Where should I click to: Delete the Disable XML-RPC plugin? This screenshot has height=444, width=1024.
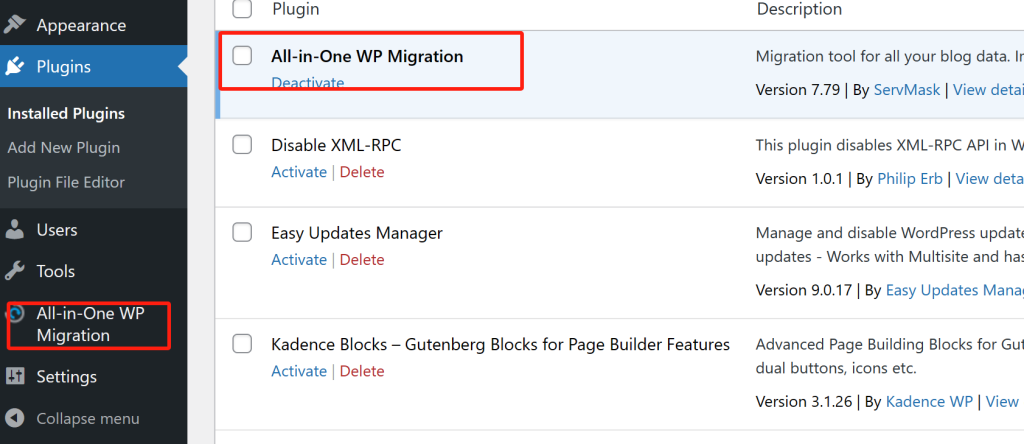[362, 172]
